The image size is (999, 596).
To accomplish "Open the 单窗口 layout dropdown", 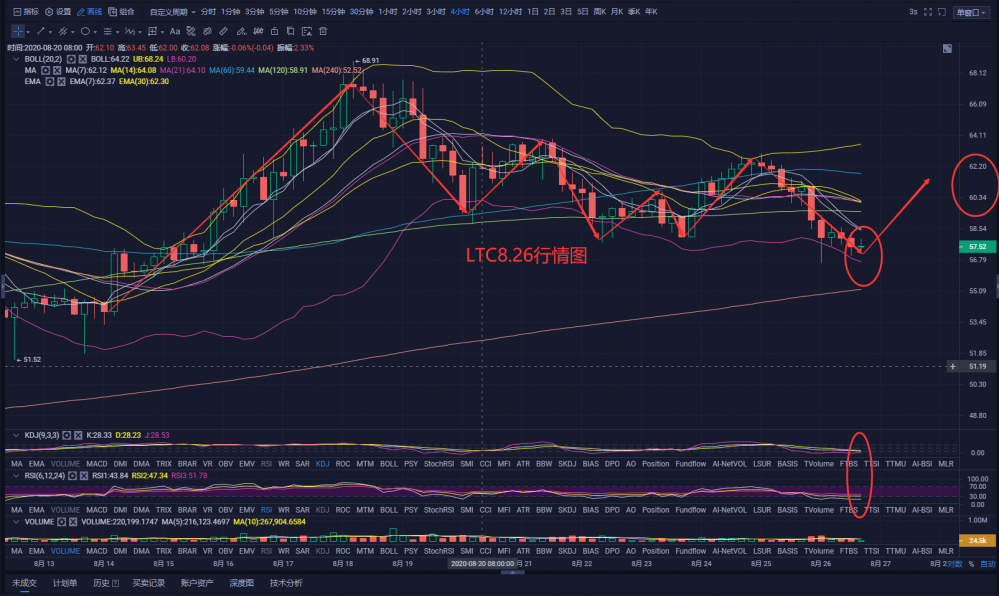I will click(x=970, y=12).
